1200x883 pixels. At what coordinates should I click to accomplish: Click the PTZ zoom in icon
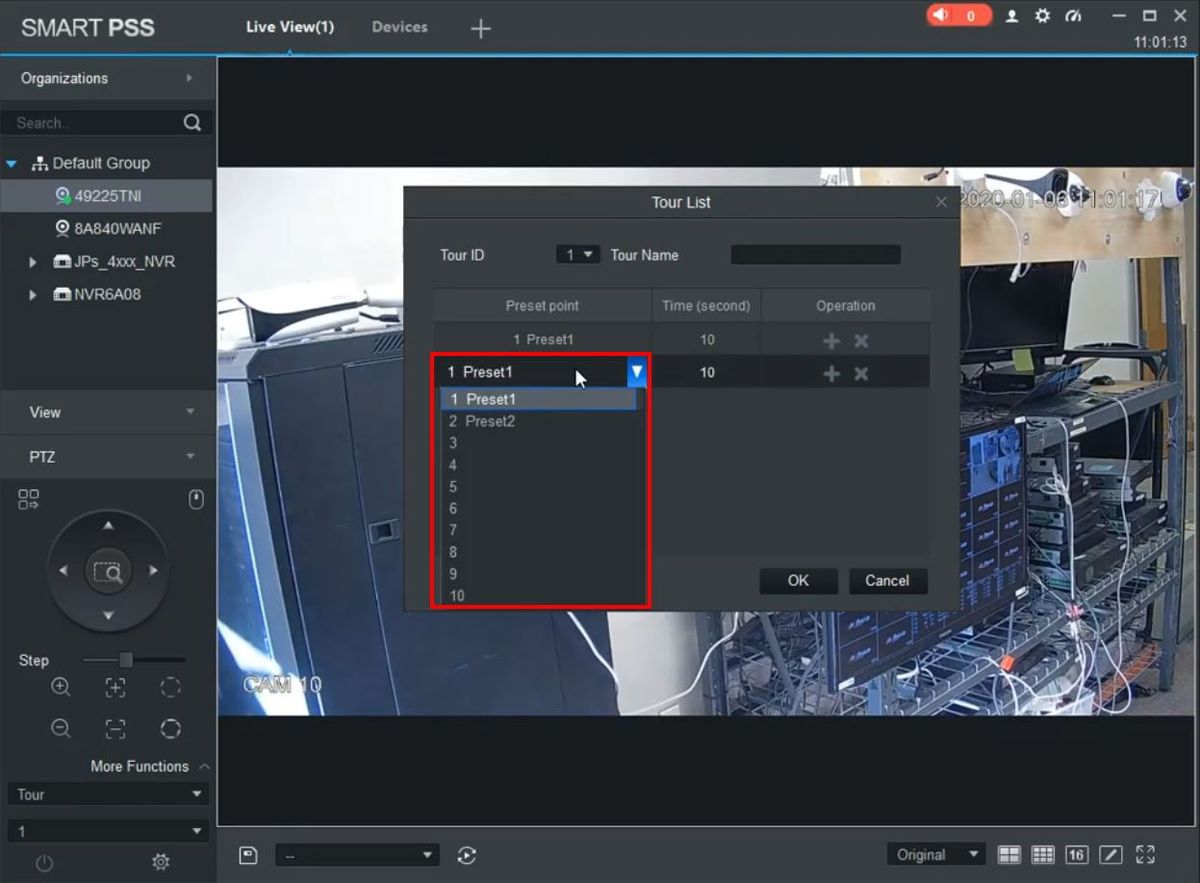click(x=61, y=687)
